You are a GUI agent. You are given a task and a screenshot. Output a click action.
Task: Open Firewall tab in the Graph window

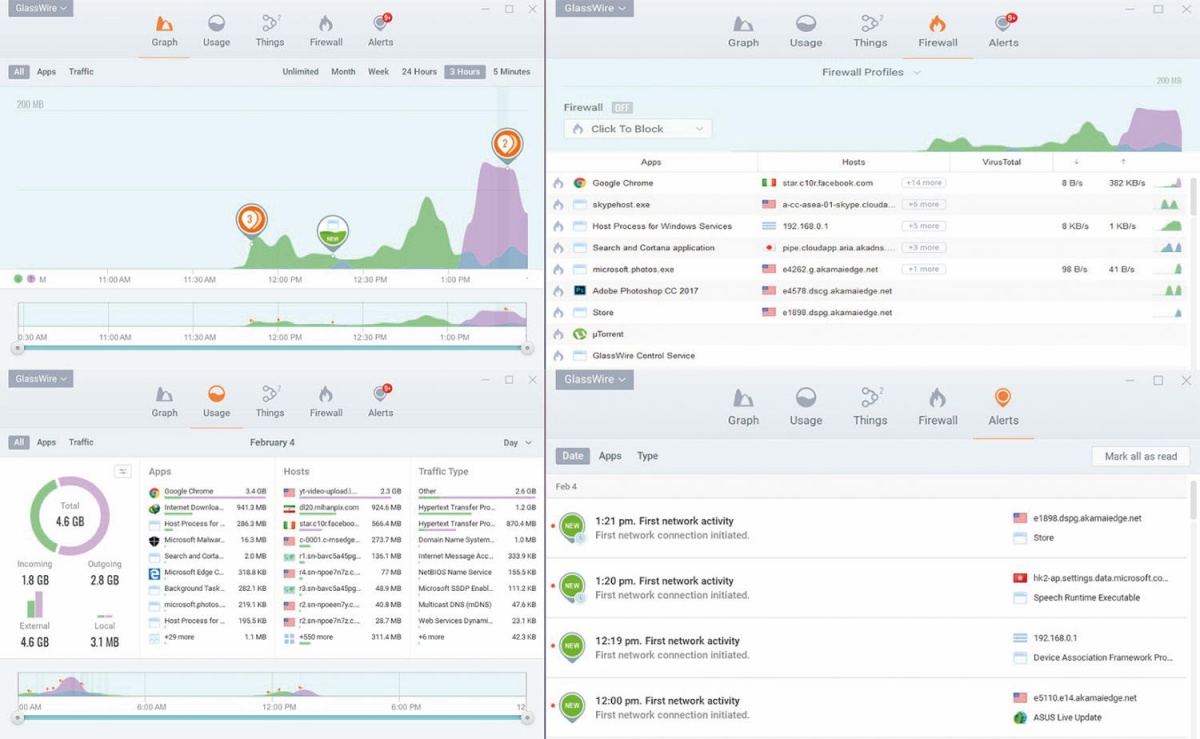pyautogui.click(x=326, y=30)
